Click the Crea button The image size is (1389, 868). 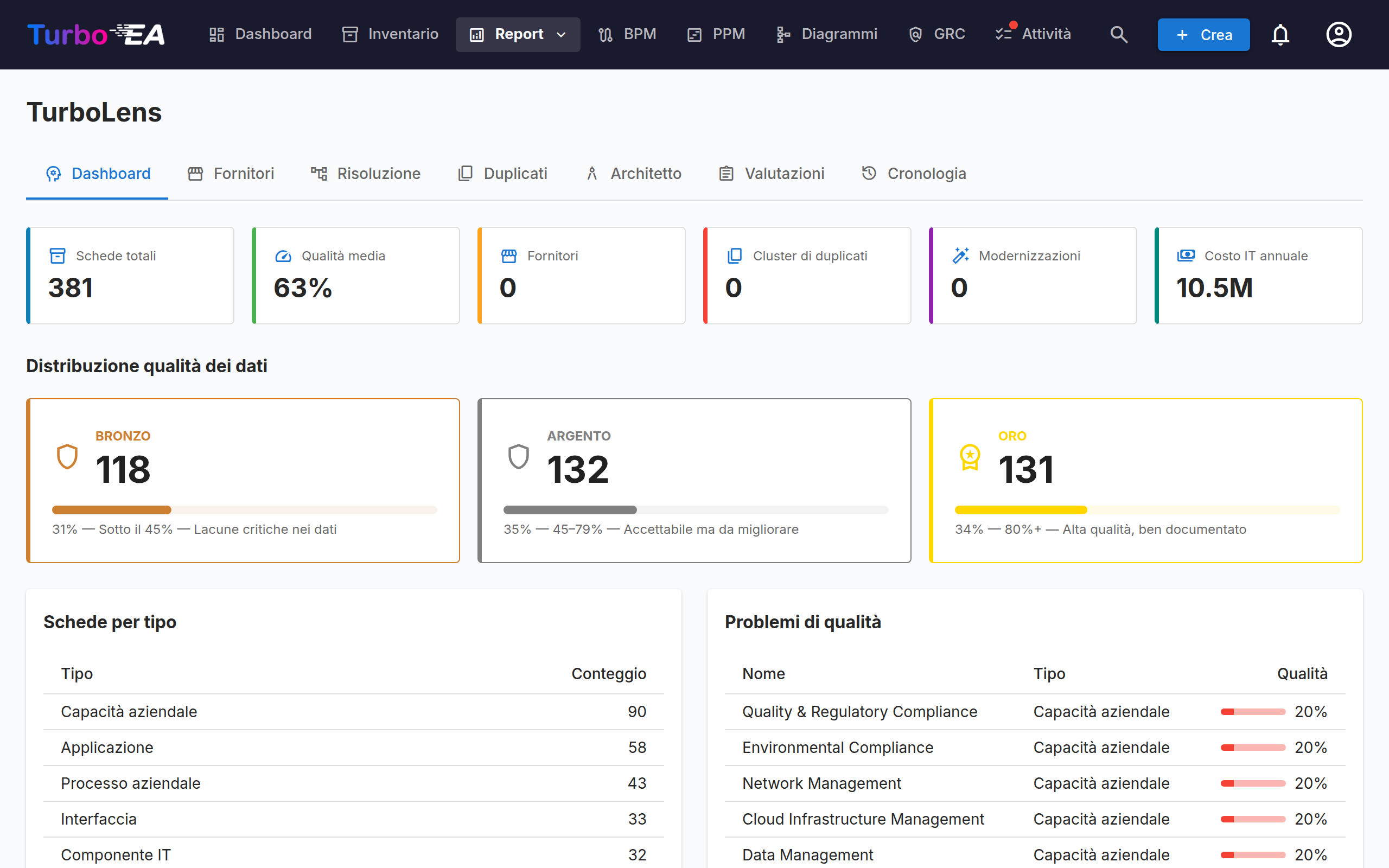point(1203,34)
